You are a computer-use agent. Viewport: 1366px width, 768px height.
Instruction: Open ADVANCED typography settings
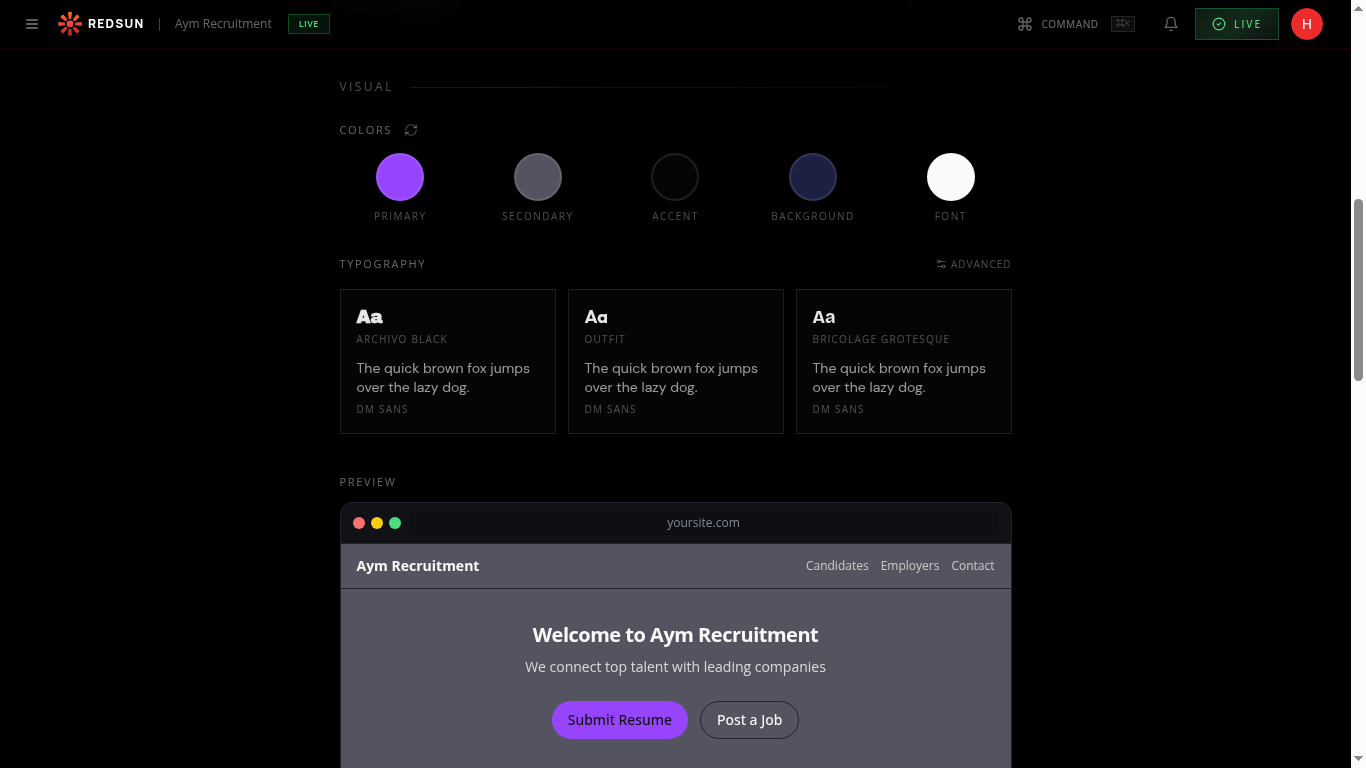pos(973,263)
